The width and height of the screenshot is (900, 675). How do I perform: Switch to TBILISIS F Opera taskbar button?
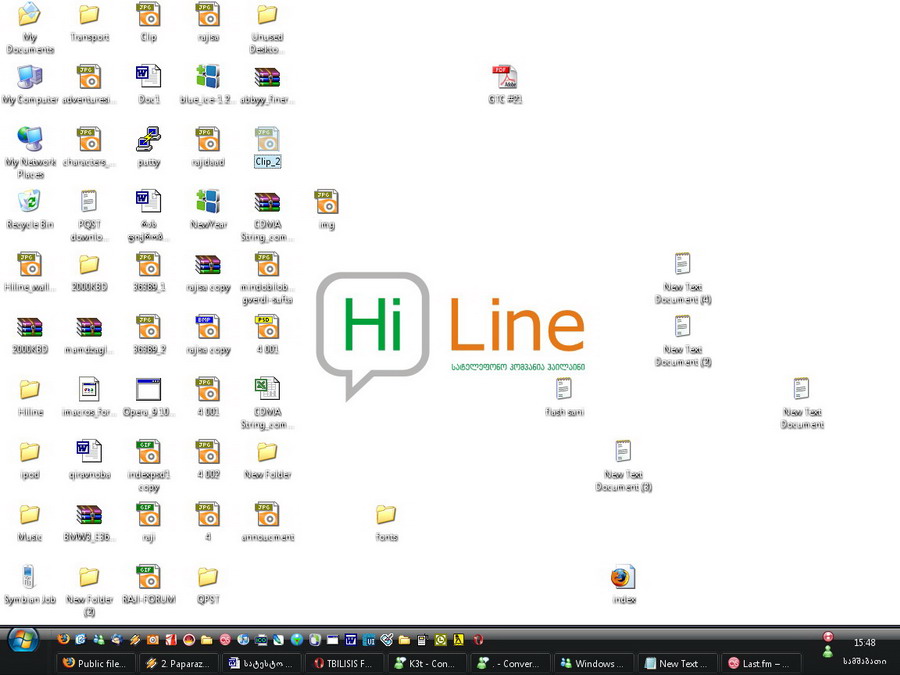pyautogui.click(x=344, y=664)
